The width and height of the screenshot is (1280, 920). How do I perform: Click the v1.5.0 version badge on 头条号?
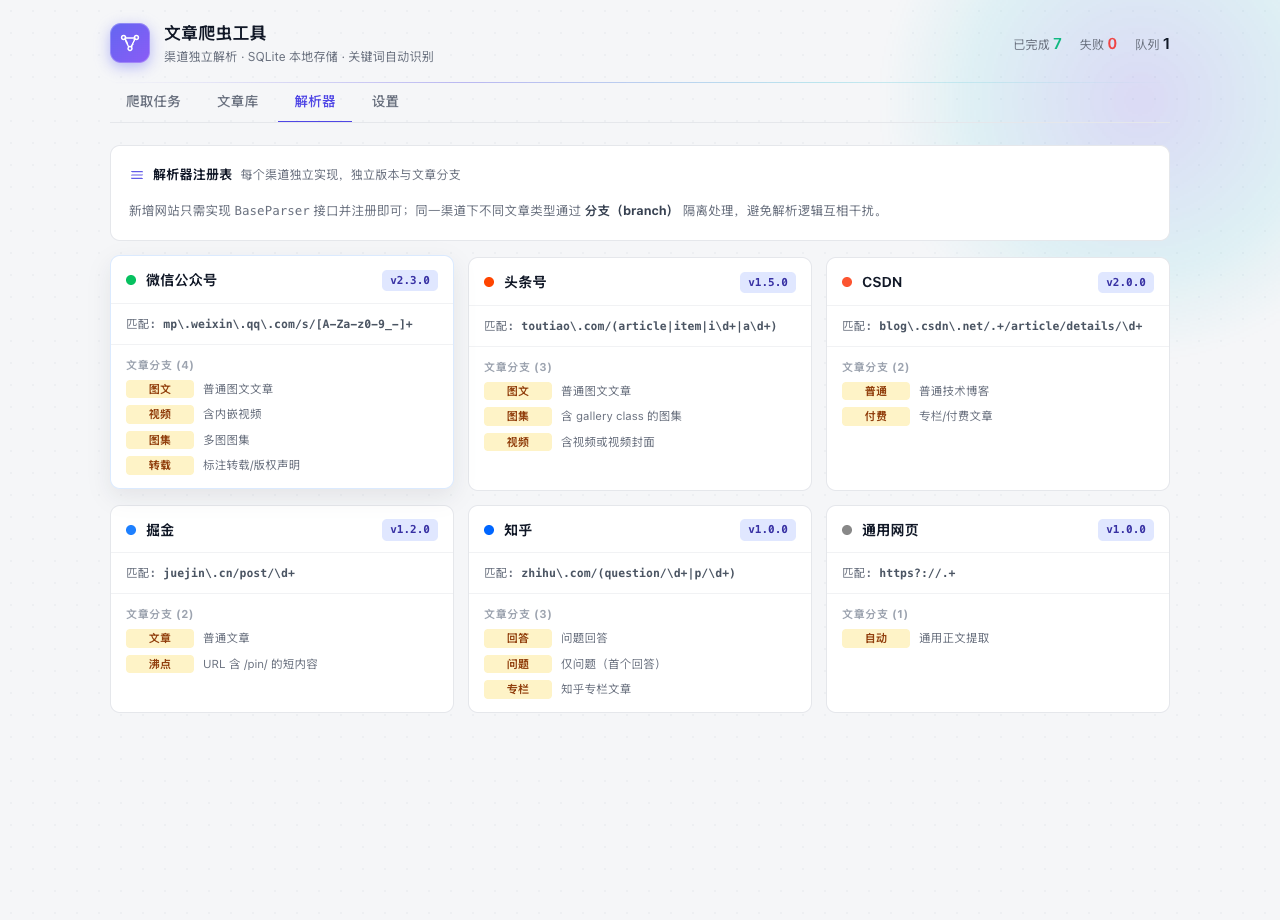click(x=768, y=282)
